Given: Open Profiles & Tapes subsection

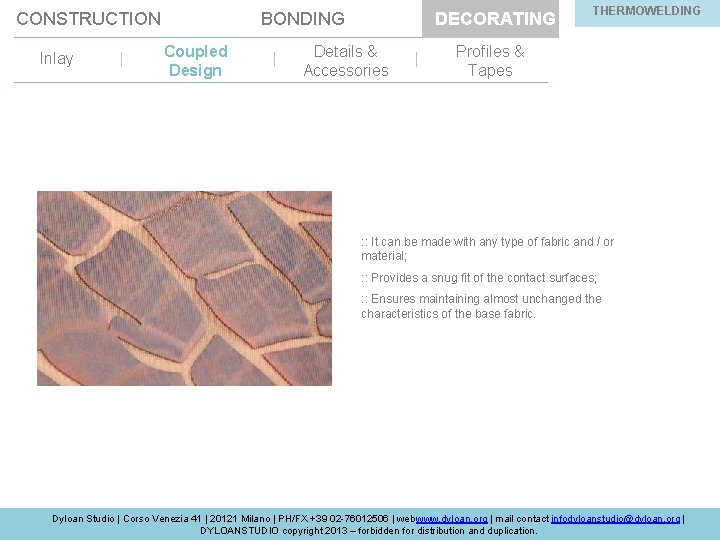Looking at the screenshot, I should click(x=490, y=61).
